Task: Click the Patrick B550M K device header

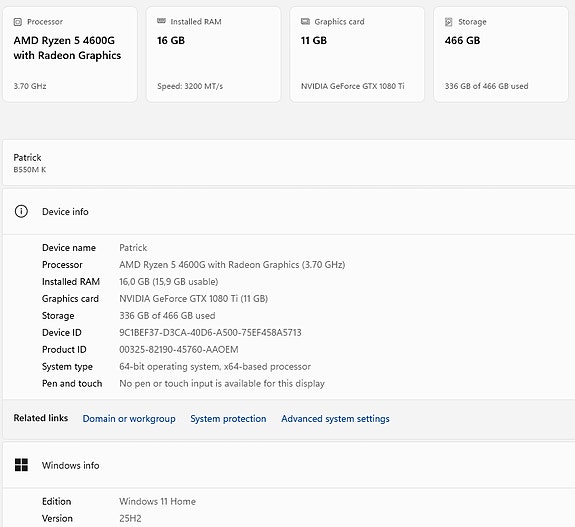Action: [289, 163]
